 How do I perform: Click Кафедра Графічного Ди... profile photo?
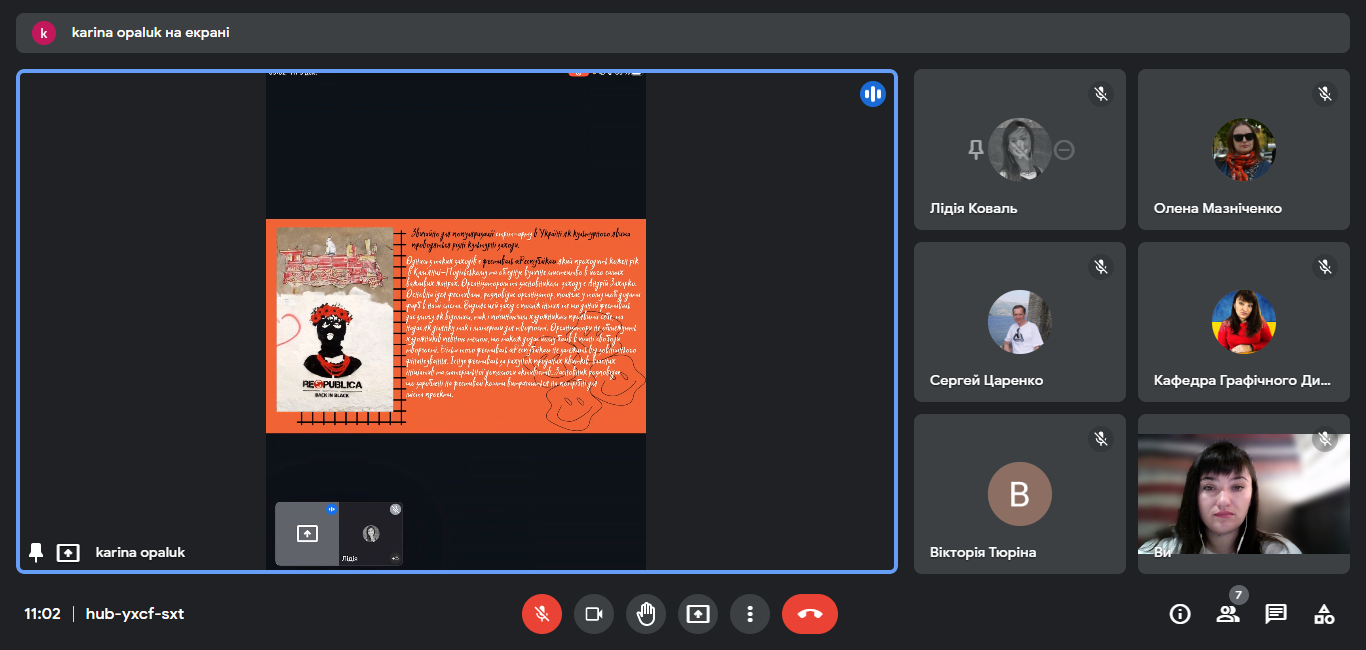coord(1244,322)
